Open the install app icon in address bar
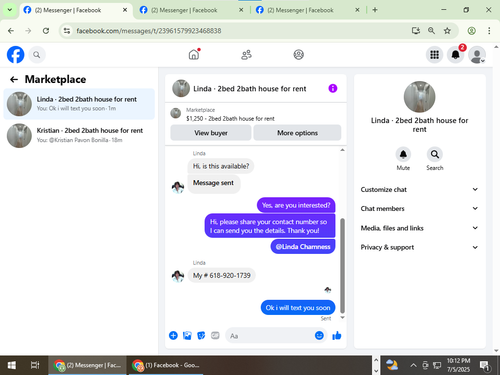Screen dimensions: 500x375 [415, 31]
